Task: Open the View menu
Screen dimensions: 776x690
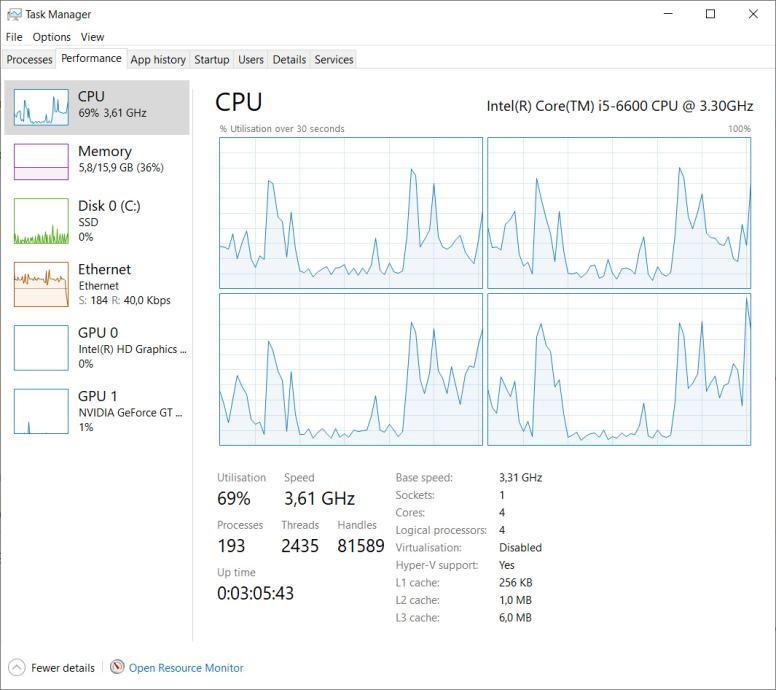Action: pos(92,37)
